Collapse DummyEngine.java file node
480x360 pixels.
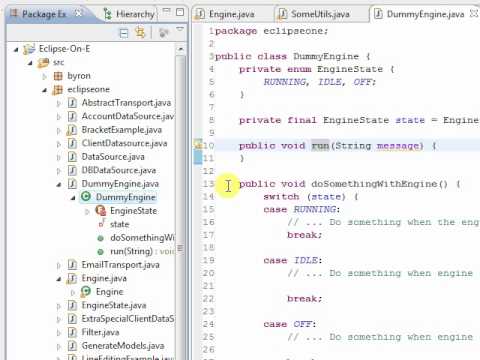tap(59, 184)
